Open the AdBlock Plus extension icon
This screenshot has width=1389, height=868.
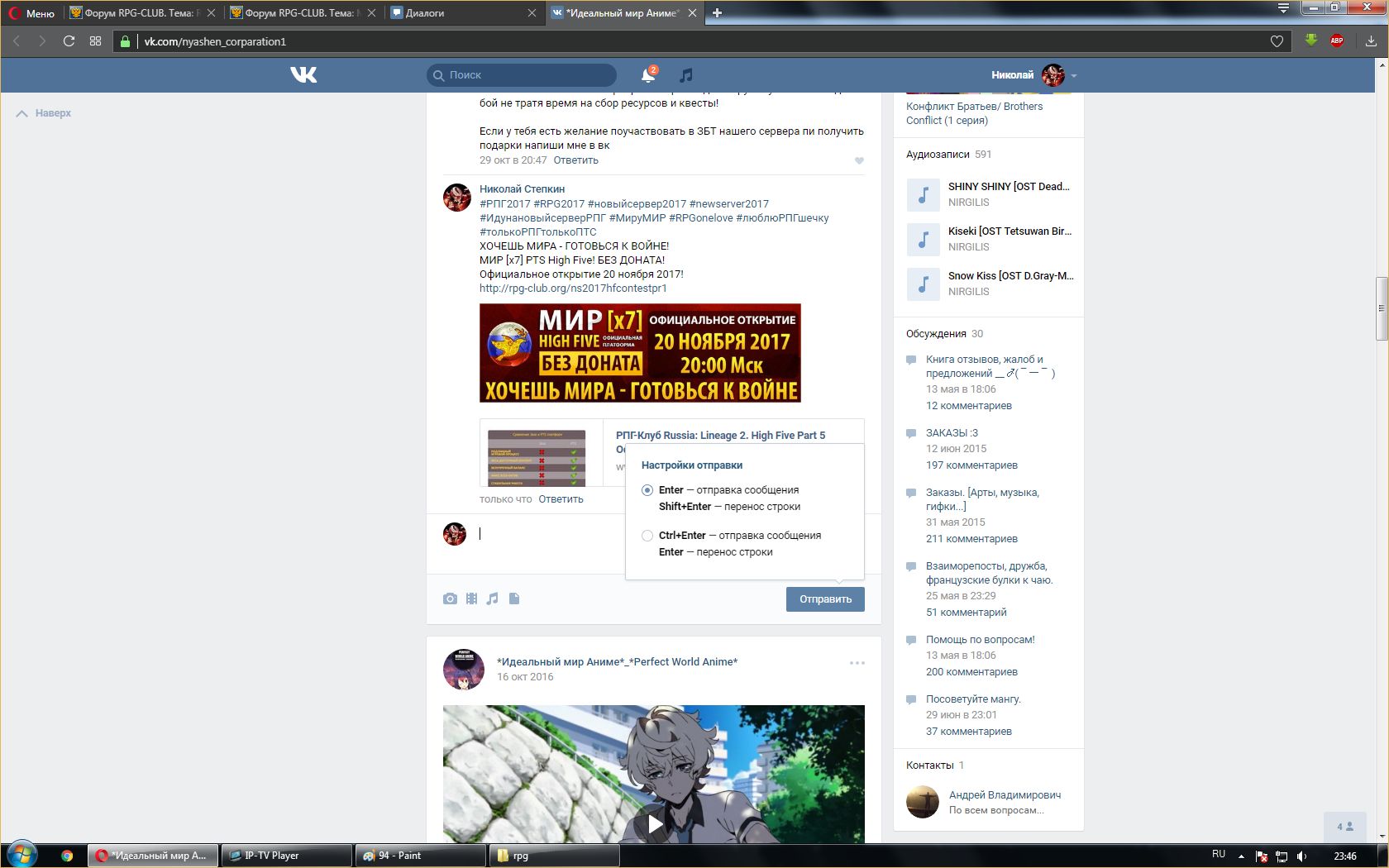pyautogui.click(x=1337, y=41)
